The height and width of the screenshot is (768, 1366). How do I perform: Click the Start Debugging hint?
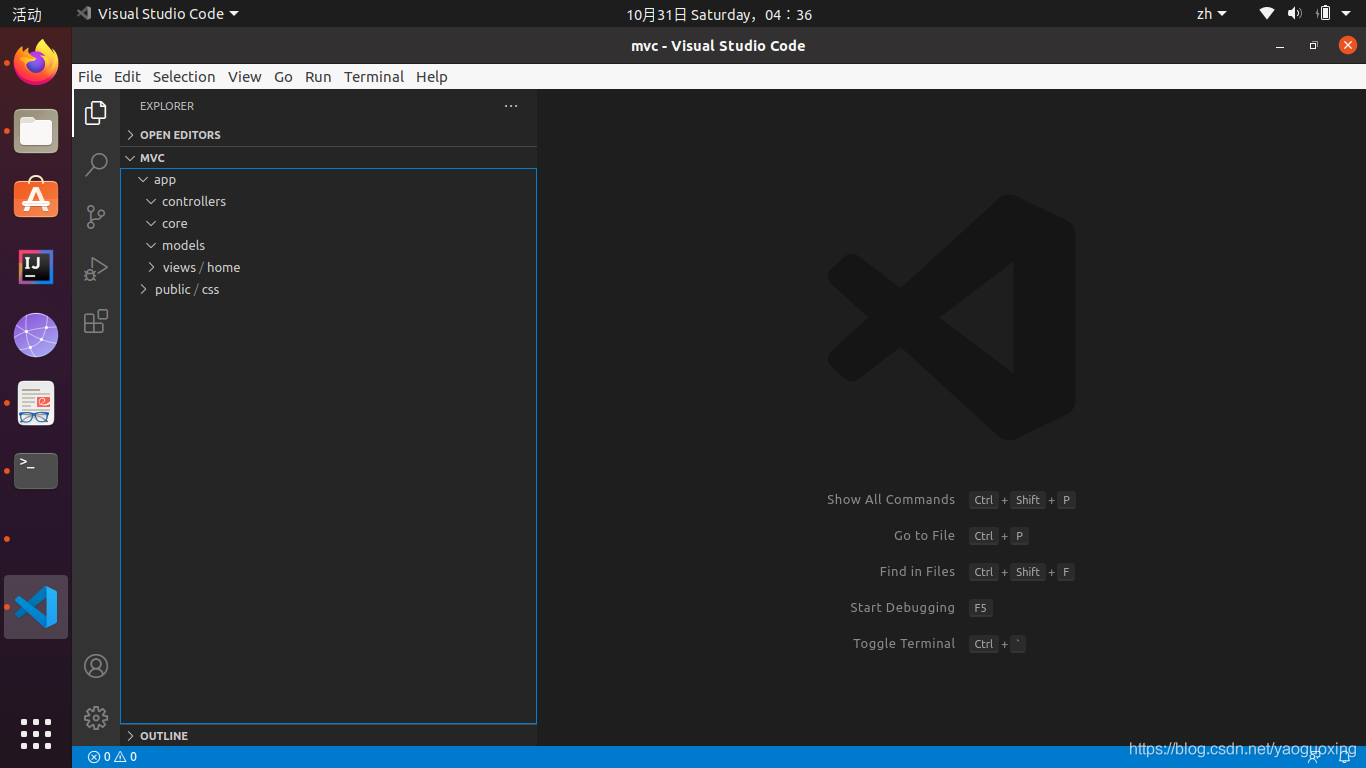[x=902, y=608]
